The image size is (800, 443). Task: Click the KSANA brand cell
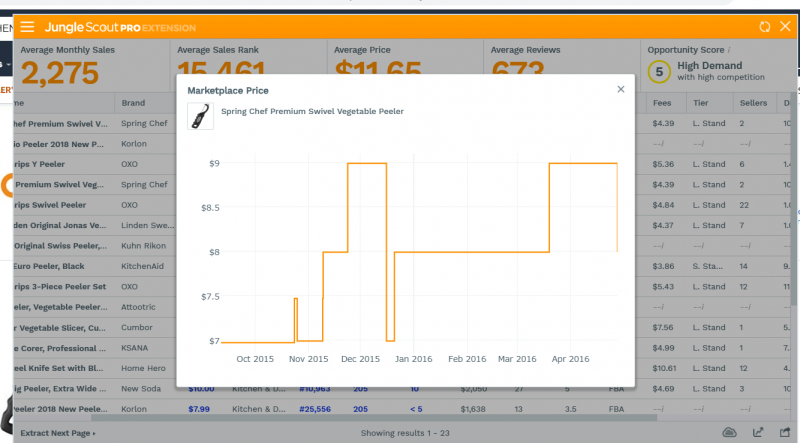tap(134, 348)
